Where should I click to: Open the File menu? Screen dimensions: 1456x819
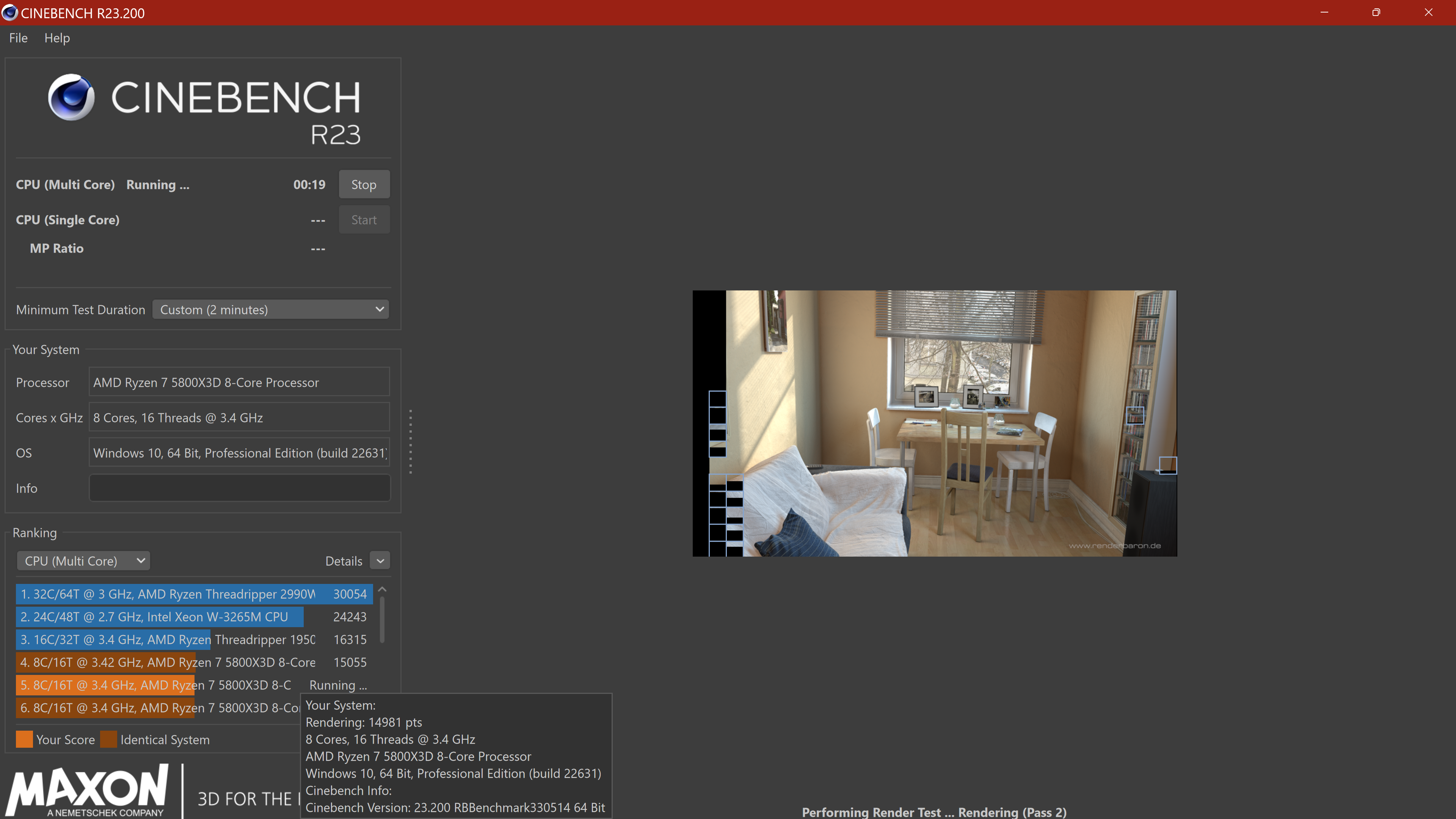click(18, 38)
